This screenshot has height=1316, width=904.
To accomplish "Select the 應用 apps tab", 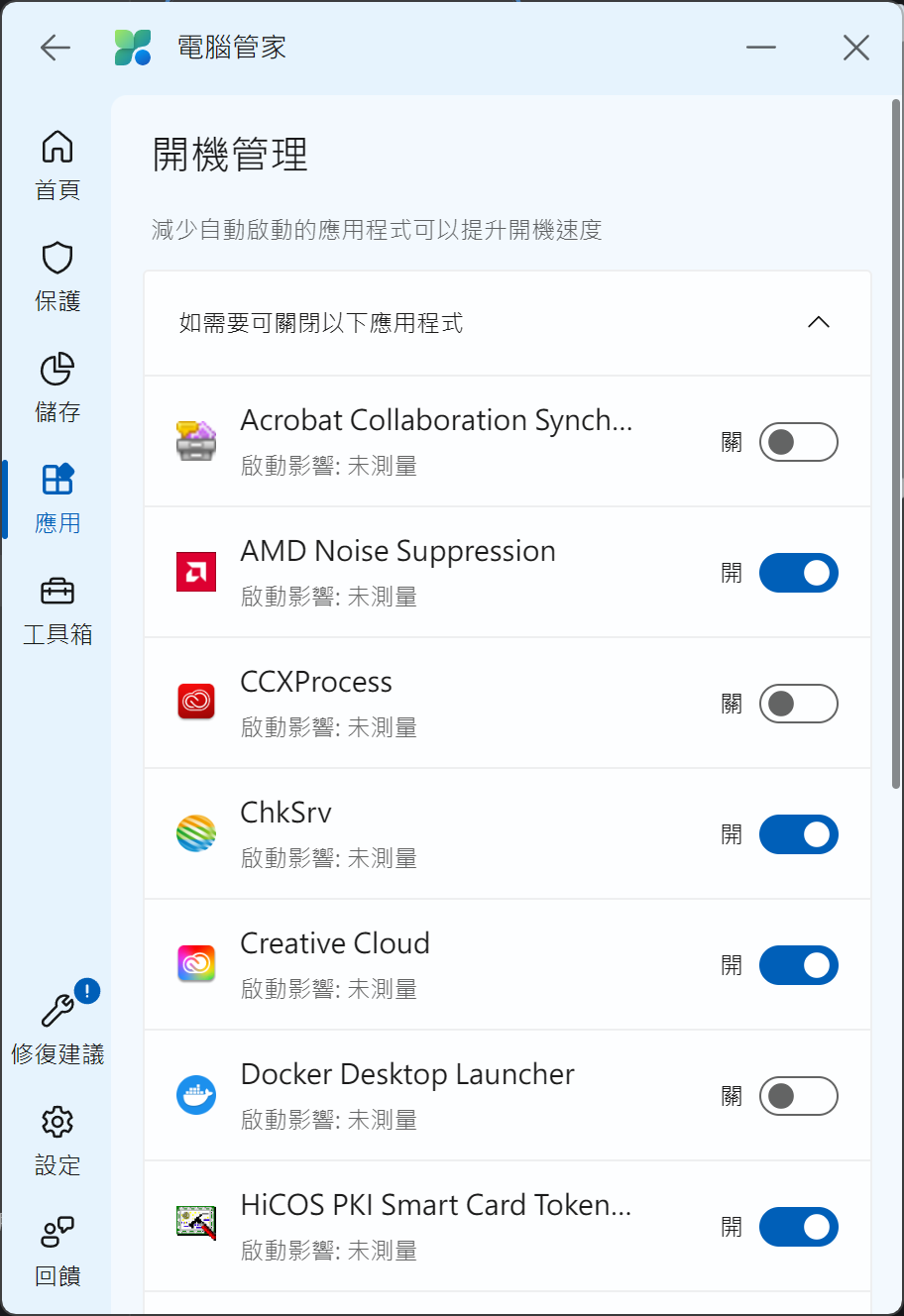I will (57, 496).
